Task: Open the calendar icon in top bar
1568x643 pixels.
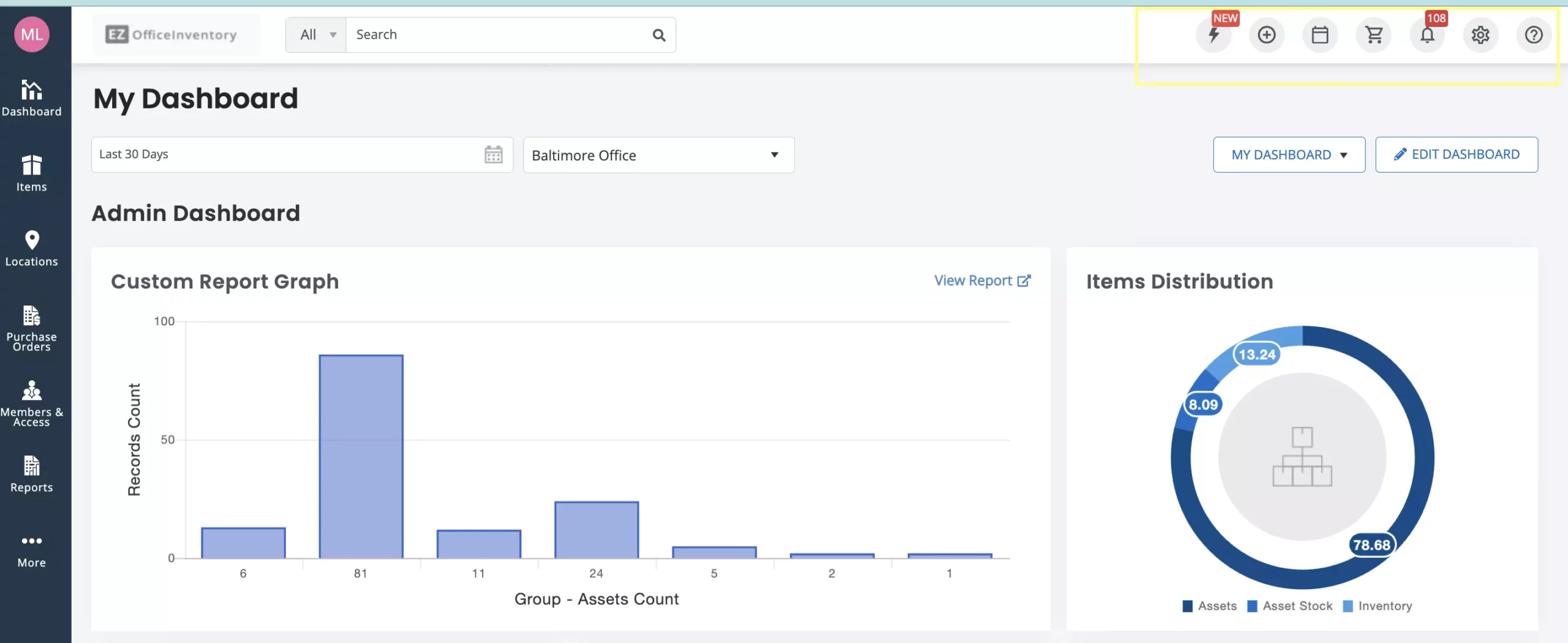Action: 1320,35
